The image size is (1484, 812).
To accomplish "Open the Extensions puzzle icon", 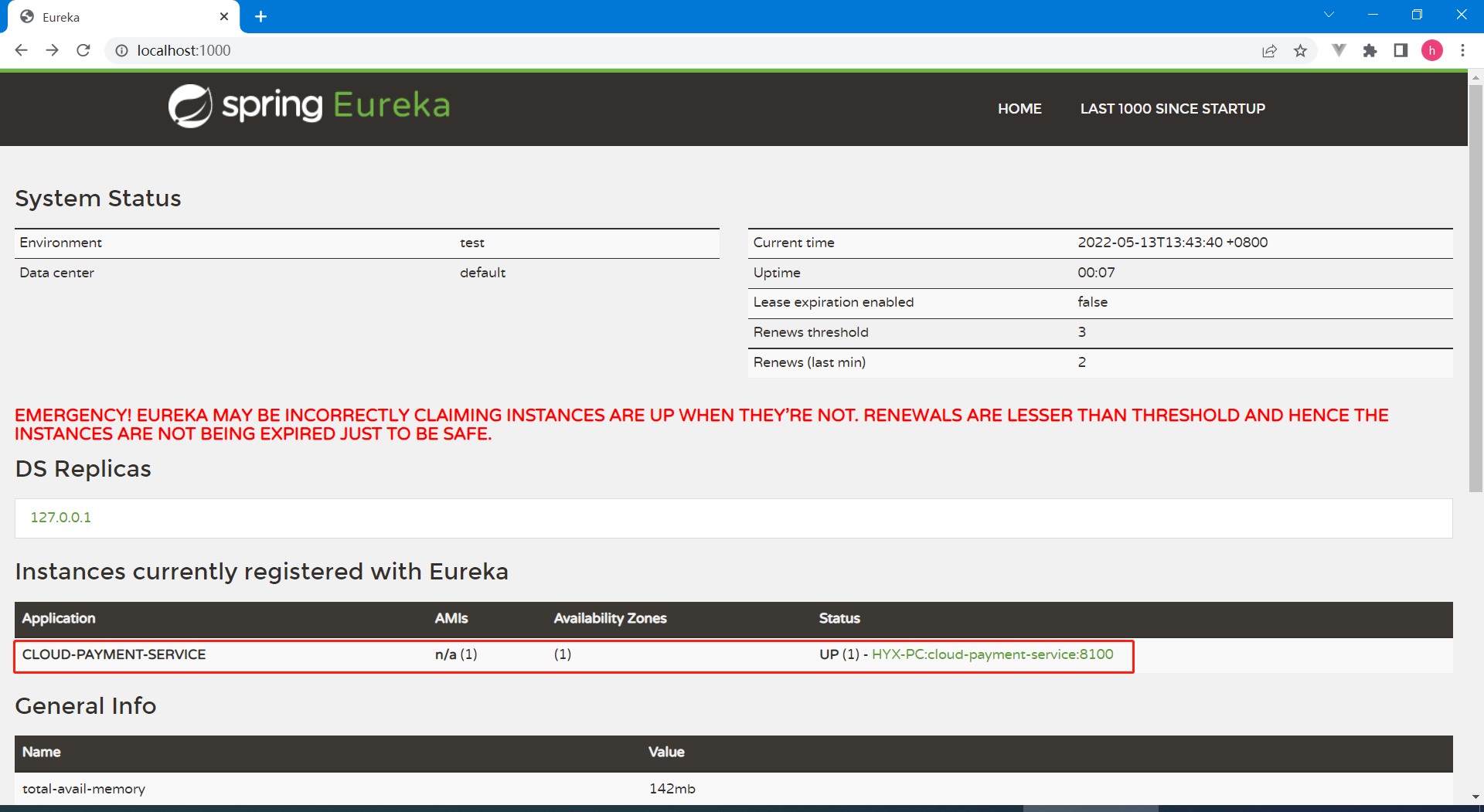I will pyautogui.click(x=1370, y=50).
